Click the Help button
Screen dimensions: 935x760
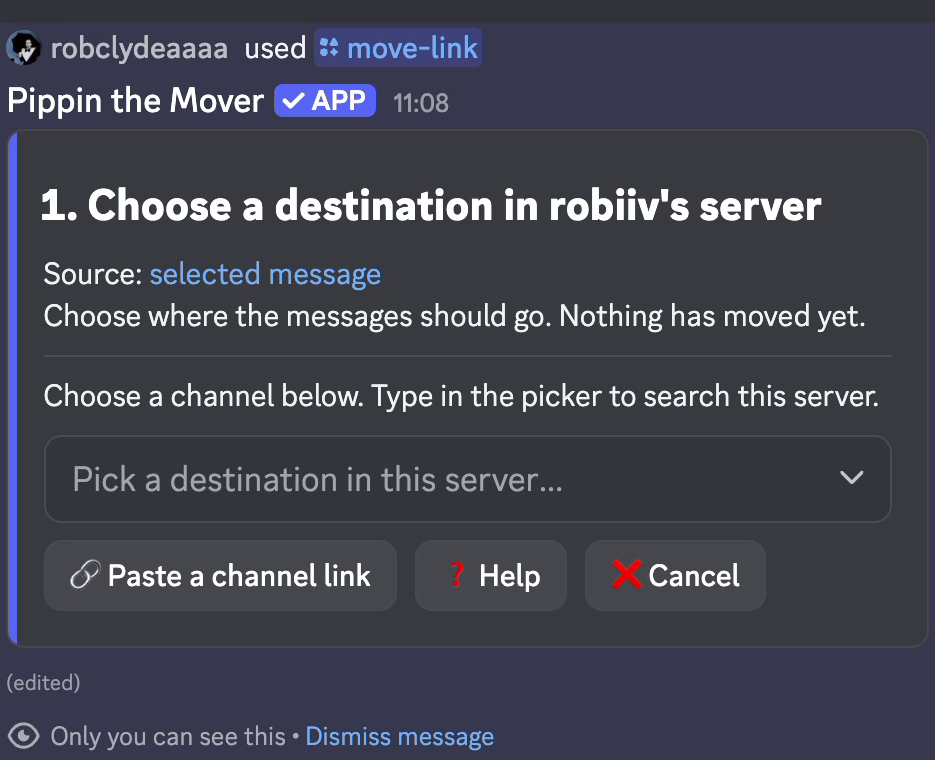[x=491, y=575]
